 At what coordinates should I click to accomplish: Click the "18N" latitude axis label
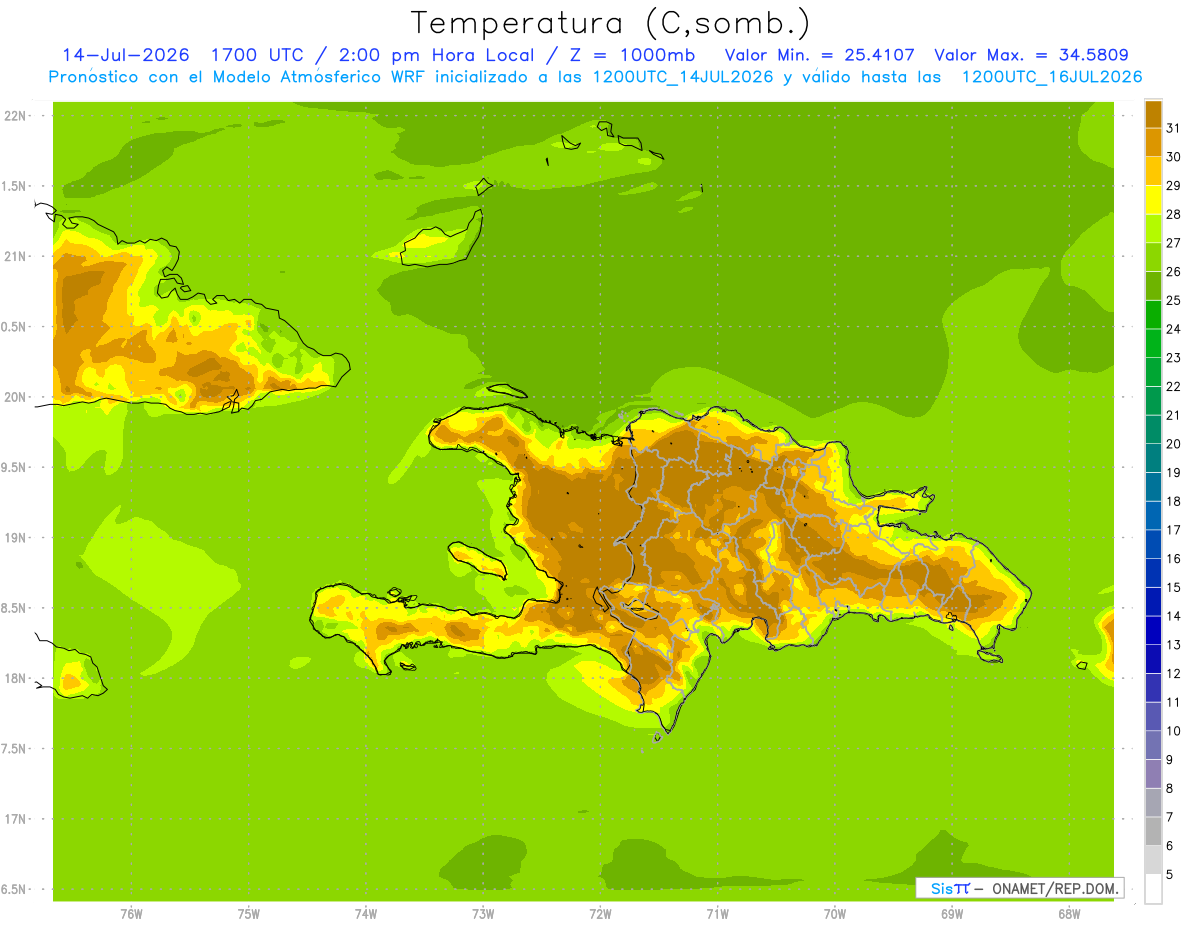pos(15,678)
